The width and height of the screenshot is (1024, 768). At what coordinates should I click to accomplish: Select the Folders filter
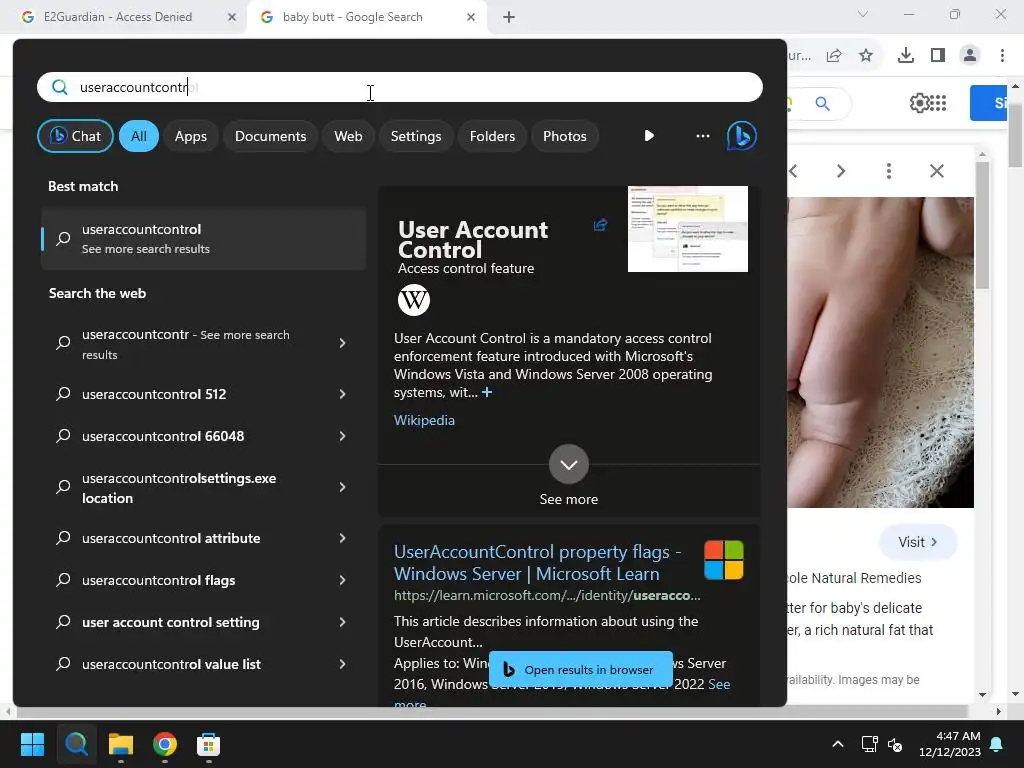(x=492, y=136)
